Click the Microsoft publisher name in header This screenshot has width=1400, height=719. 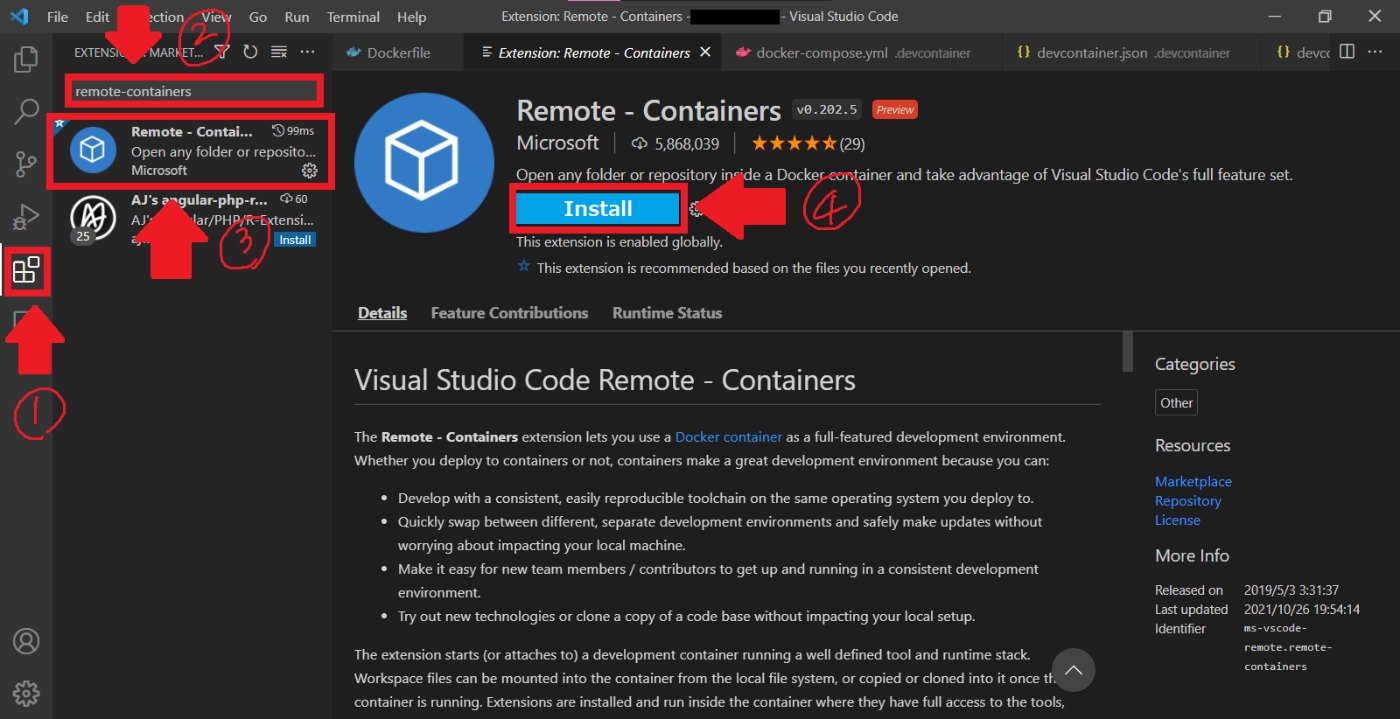(557, 144)
